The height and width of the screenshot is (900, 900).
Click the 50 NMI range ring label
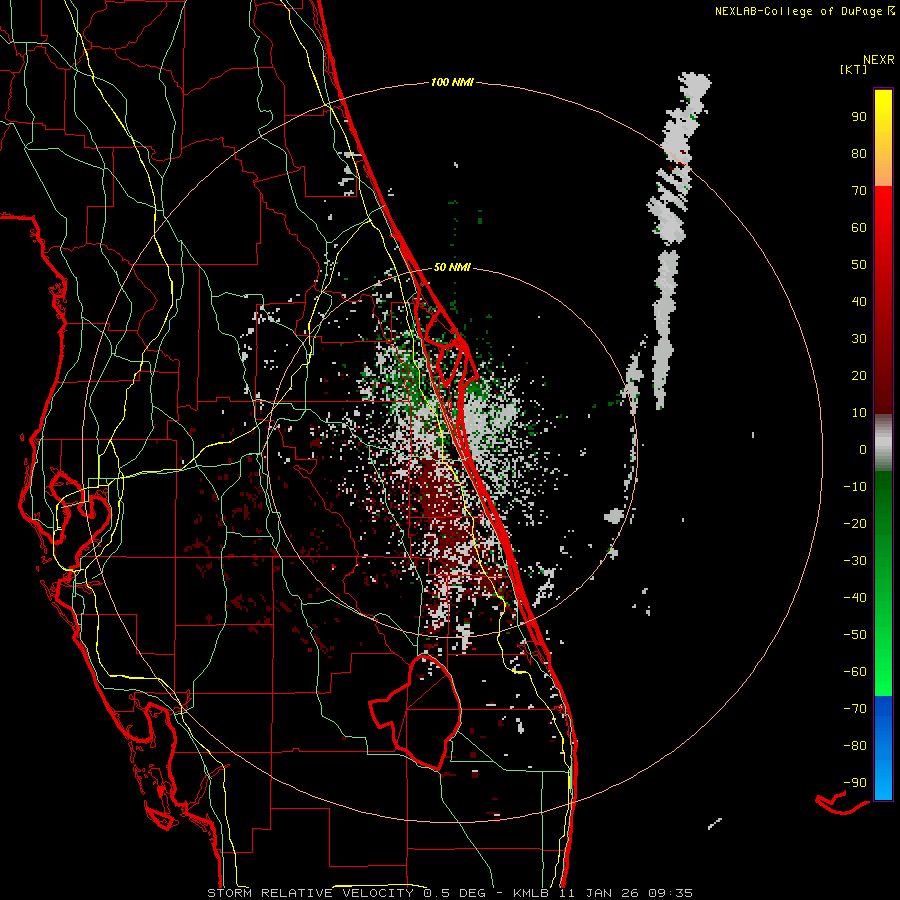(452, 267)
